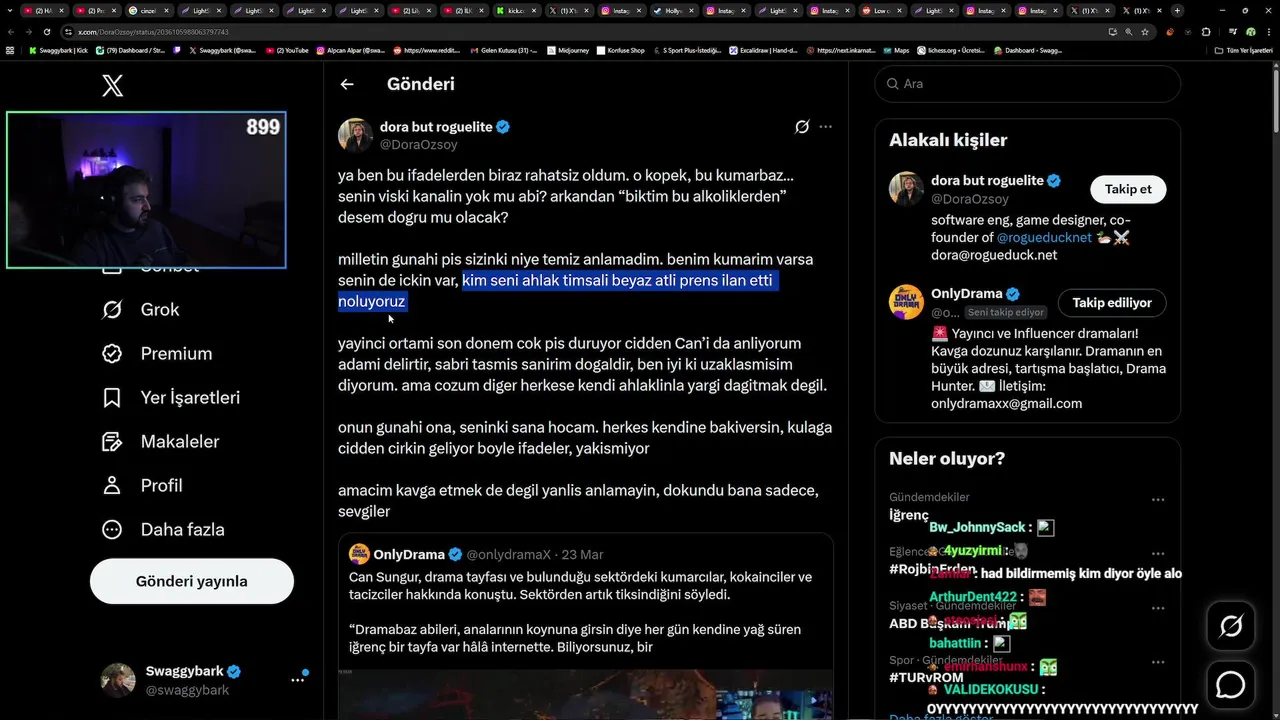Viewport: 1280px width, 720px height.
Task: Switch to the Low c Reddit tab
Action: [x=882, y=10]
